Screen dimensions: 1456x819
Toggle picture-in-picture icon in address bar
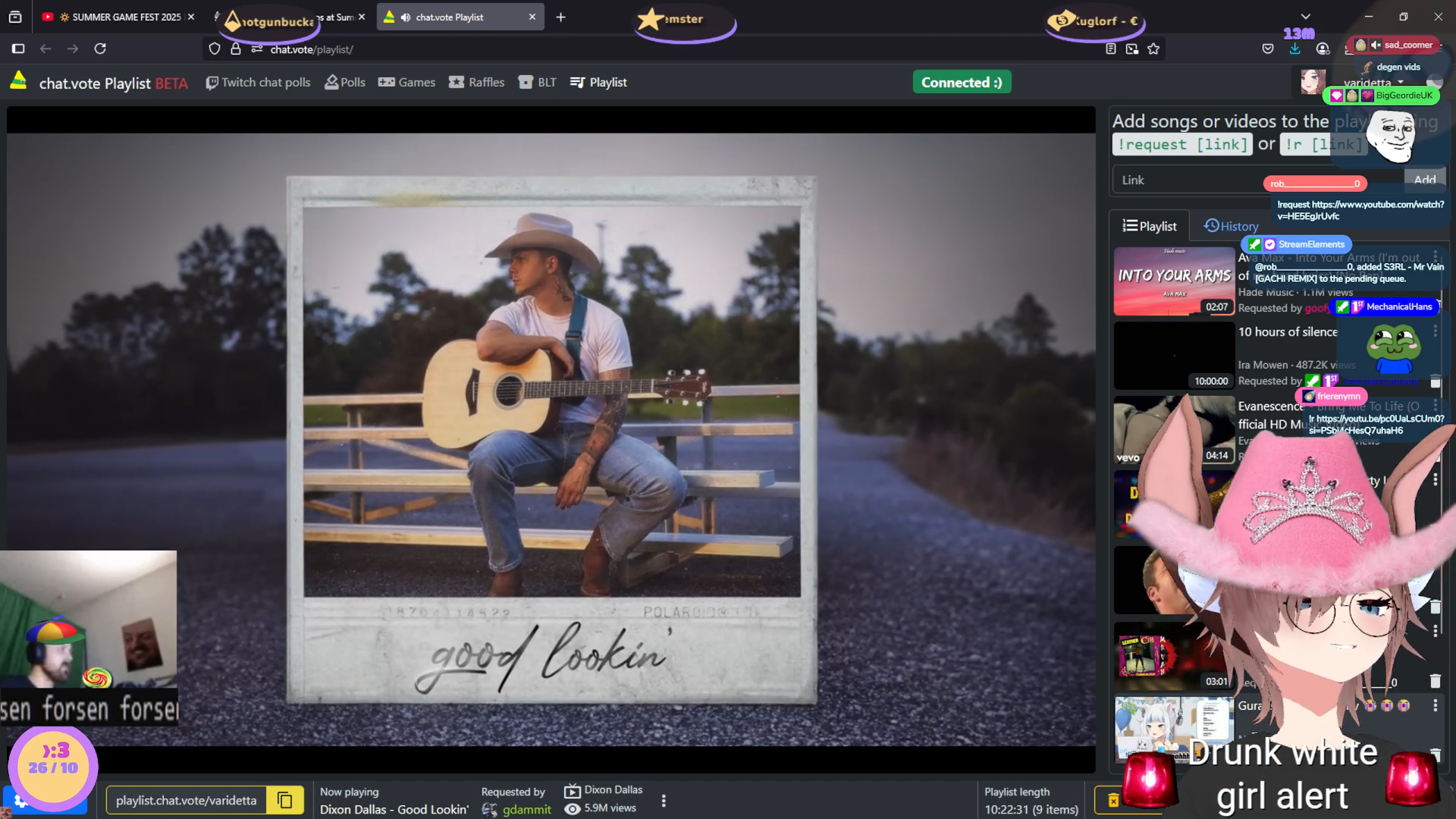click(x=1132, y=49)
